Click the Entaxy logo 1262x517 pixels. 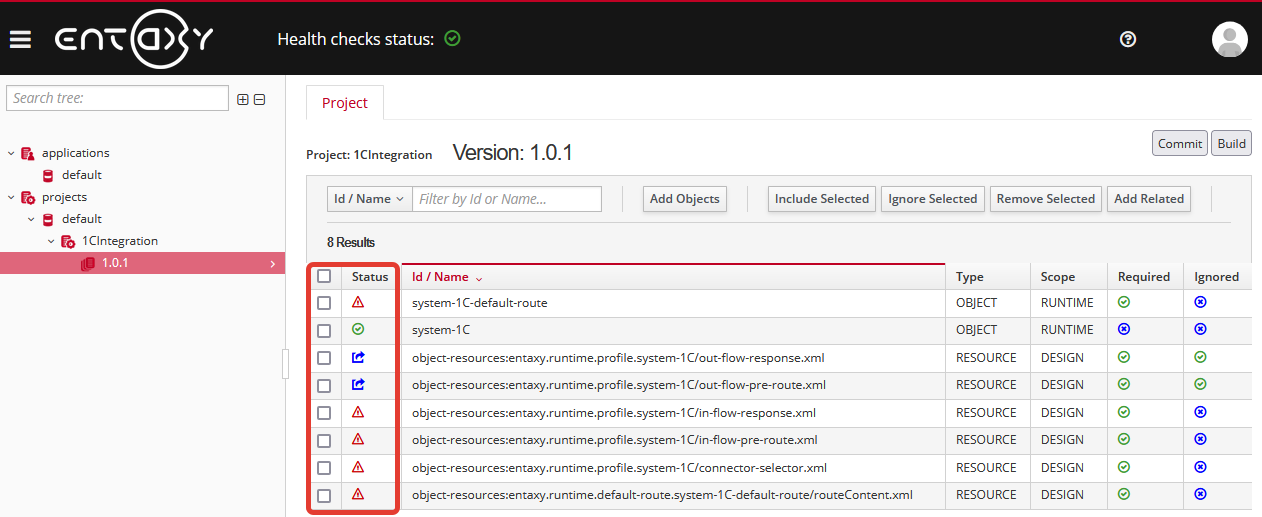[x=134, y=39]
